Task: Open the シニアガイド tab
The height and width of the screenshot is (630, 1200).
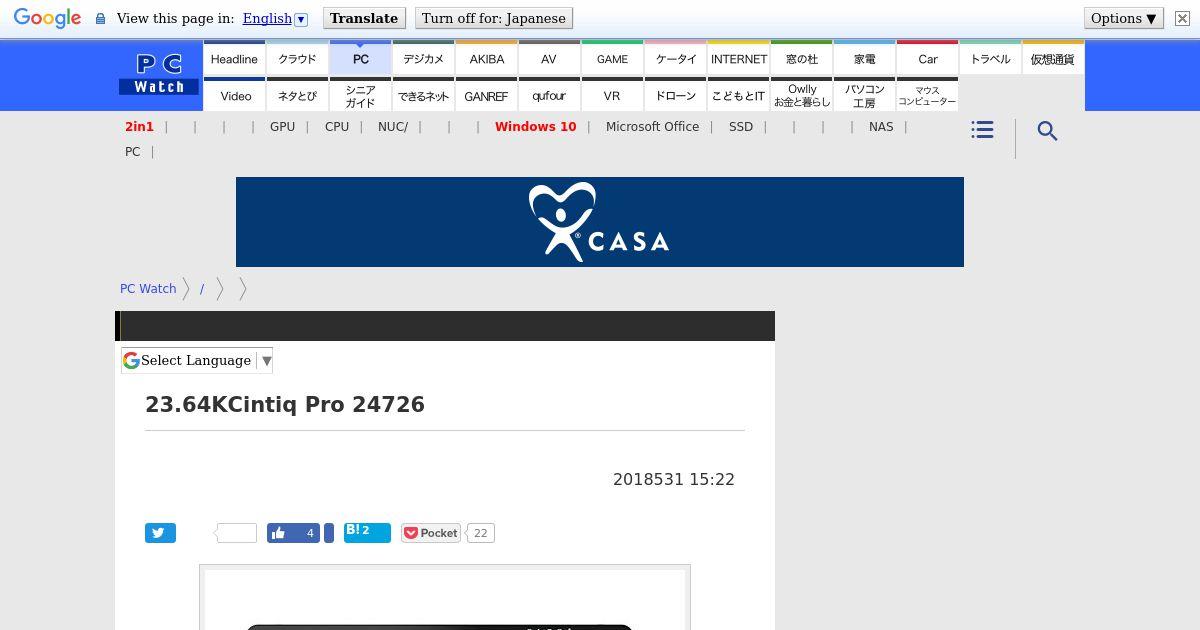Action: [360, 95]
